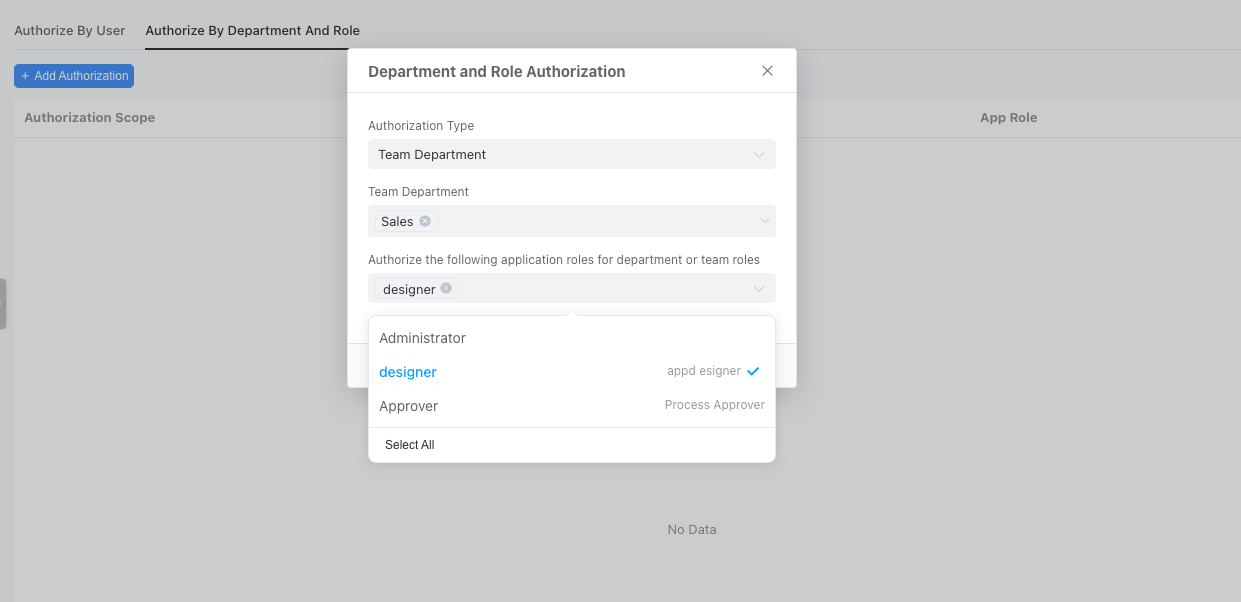Click the App Role column header
The width and height of the screenshot is (1241, 602).
[1008, 117]
